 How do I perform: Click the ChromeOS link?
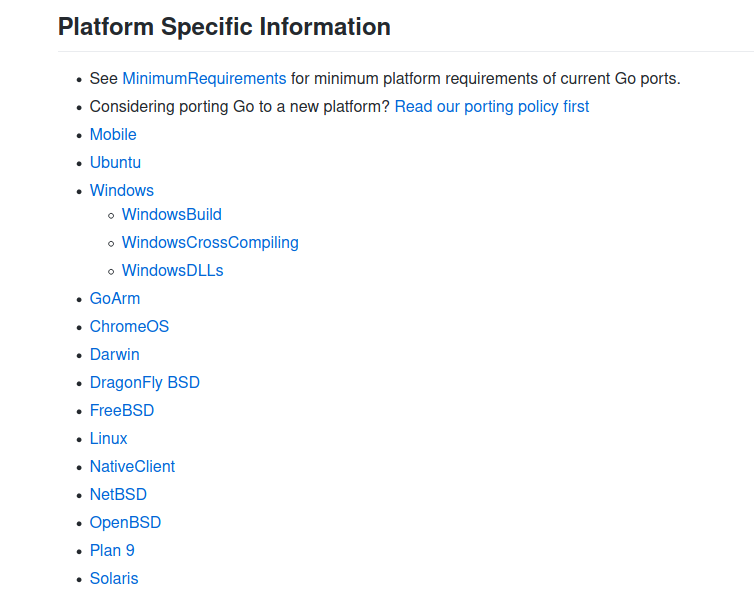point(129,326)
